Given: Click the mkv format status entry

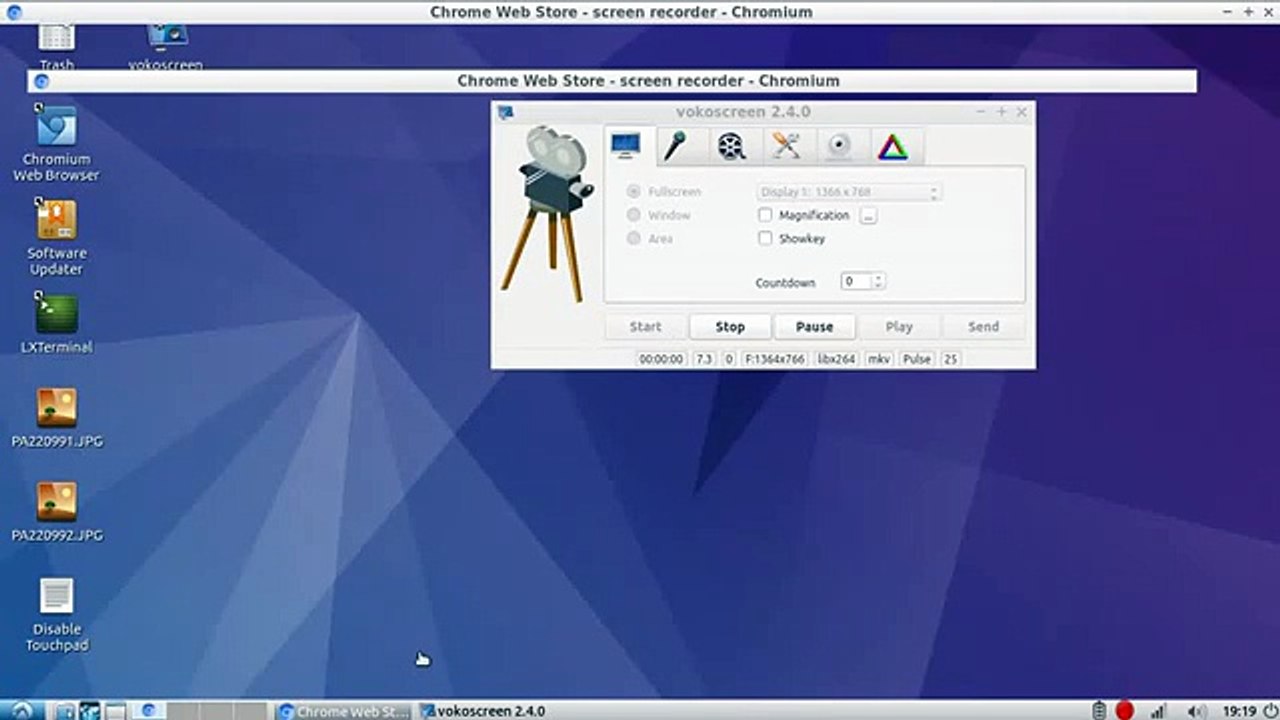Looking at the screenshot, I should point(879,358).
